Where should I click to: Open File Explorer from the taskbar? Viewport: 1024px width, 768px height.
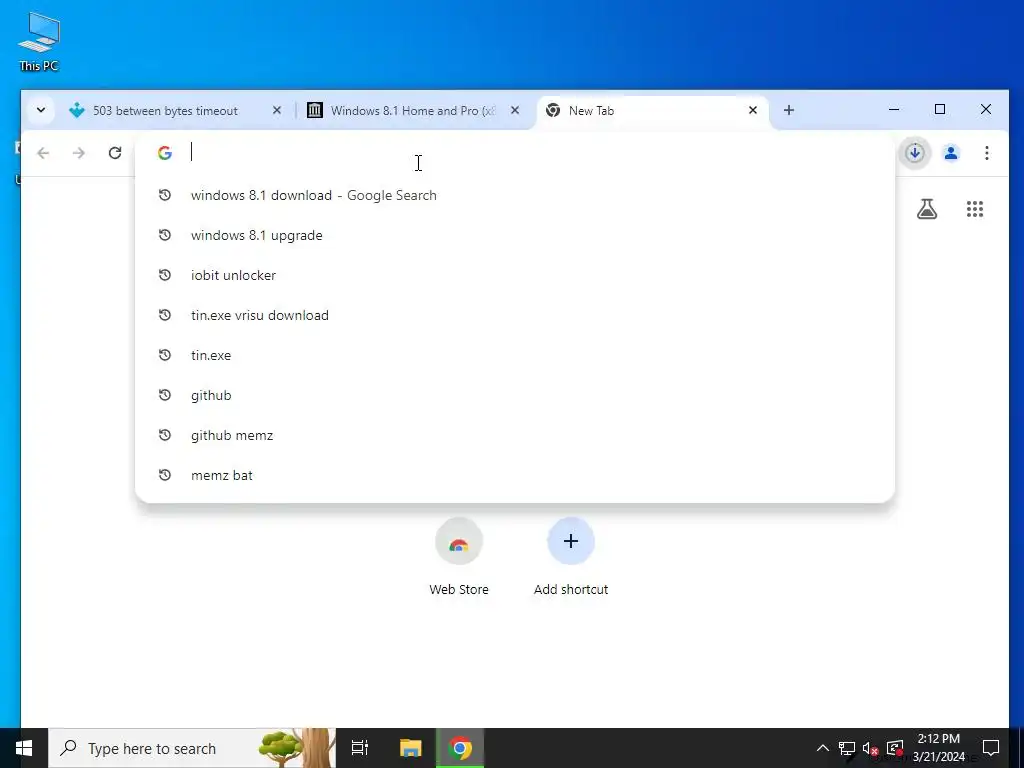(x=410, y=748)
